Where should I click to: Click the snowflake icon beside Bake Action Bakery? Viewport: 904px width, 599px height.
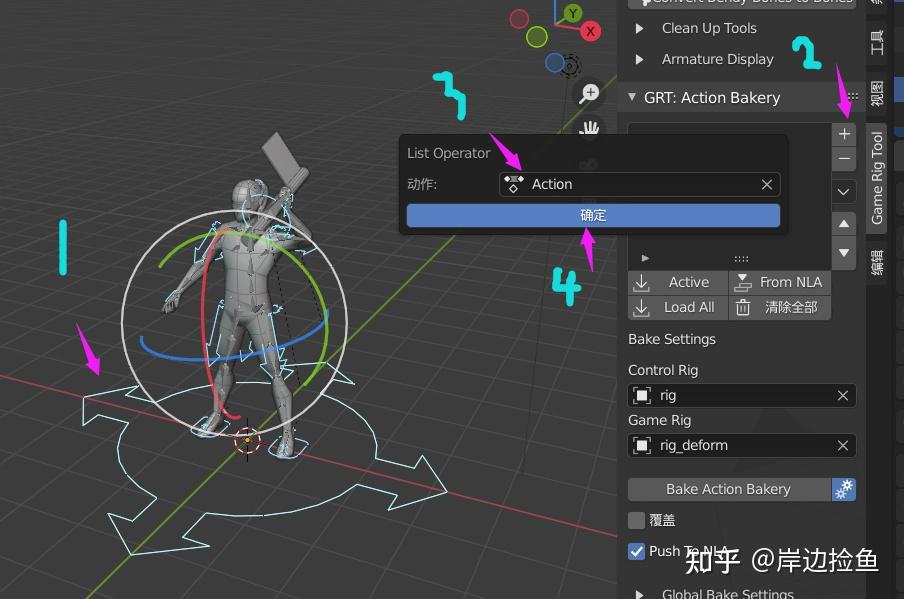pos(845,489)
